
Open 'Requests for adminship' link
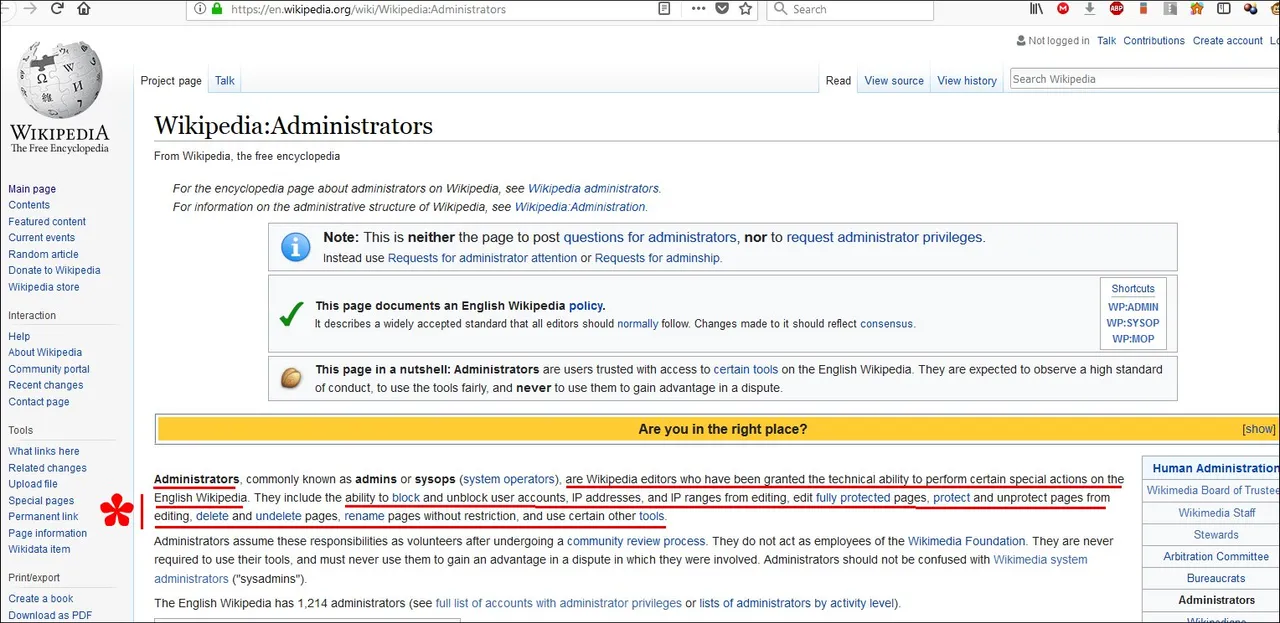point(657,258)
